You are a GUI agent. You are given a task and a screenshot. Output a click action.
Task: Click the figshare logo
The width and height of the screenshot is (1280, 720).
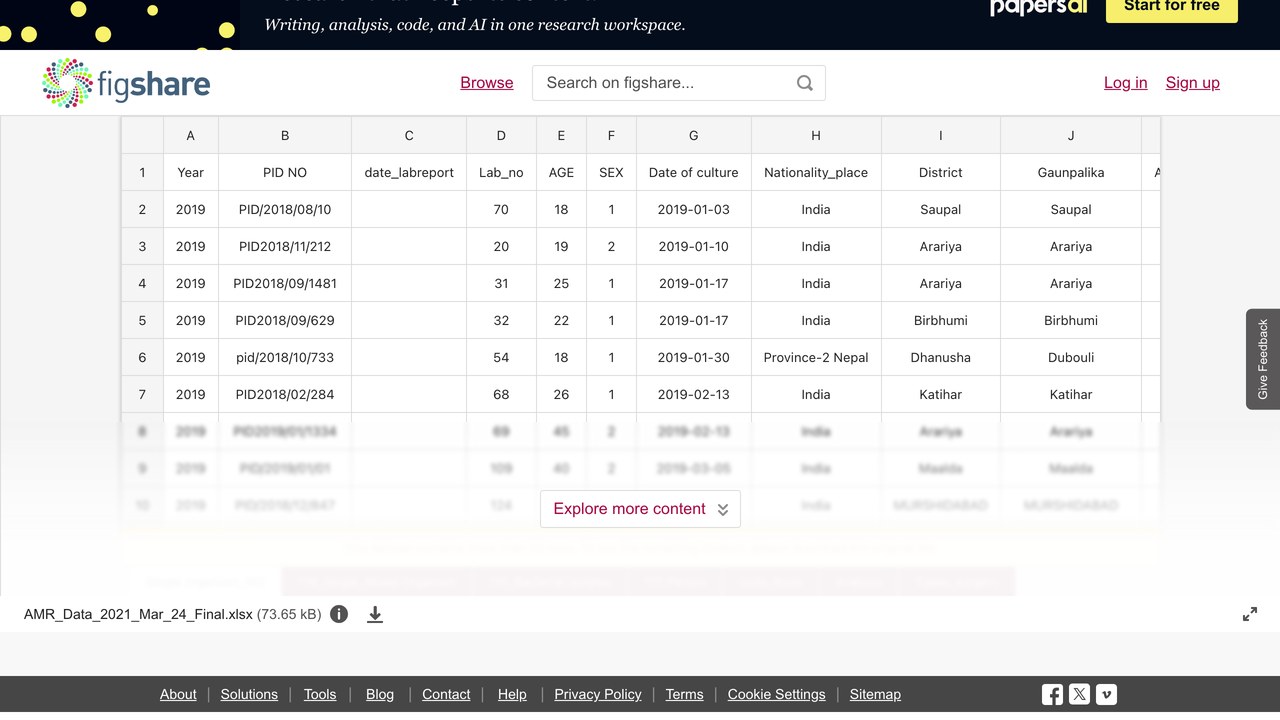[126, 83]
